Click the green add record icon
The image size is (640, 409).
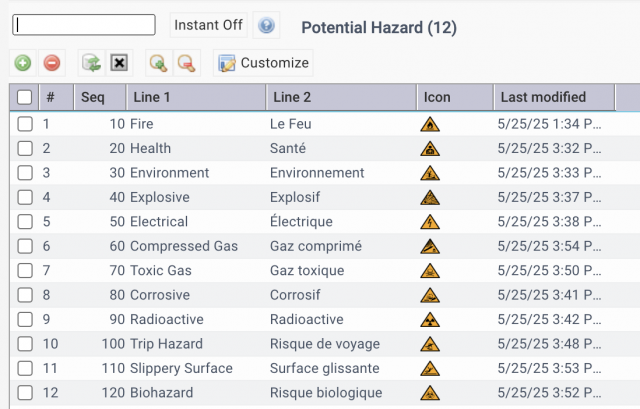click(x=23, y=63)
